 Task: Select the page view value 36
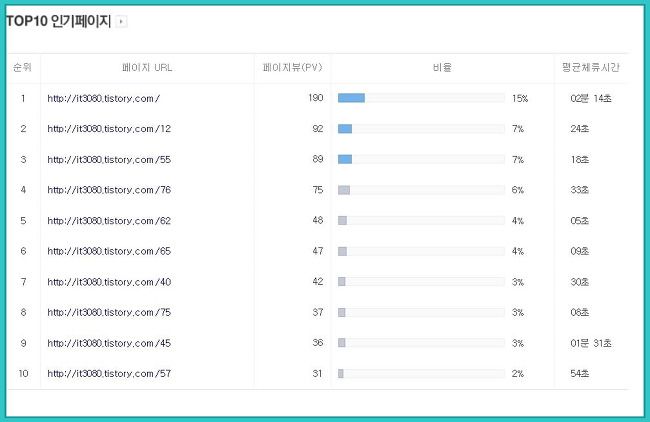pyautogui.click(x=318, y=343)
